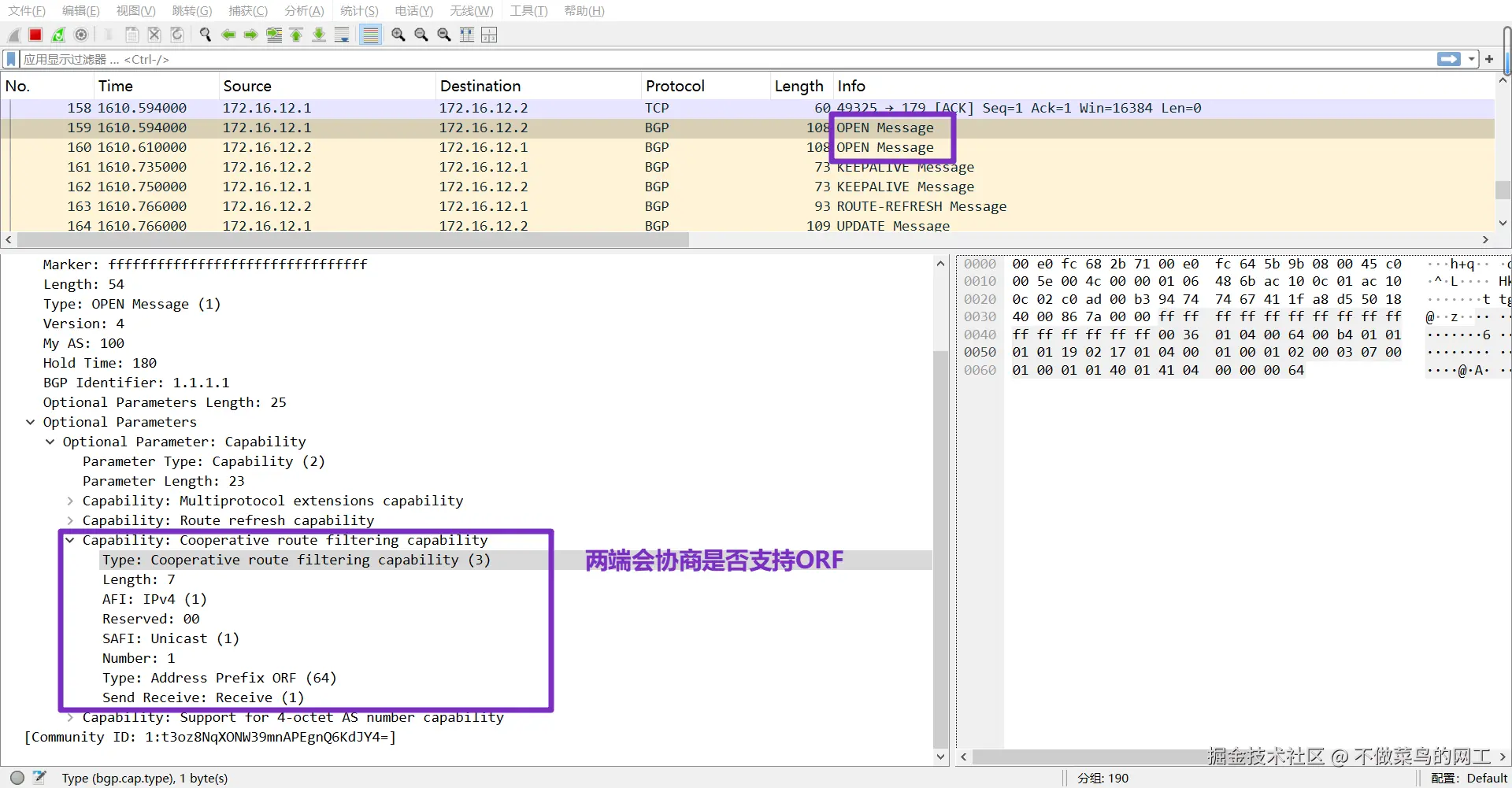Collapse Cooperative route filtering capability node
1512x788 pixels.
70,540
